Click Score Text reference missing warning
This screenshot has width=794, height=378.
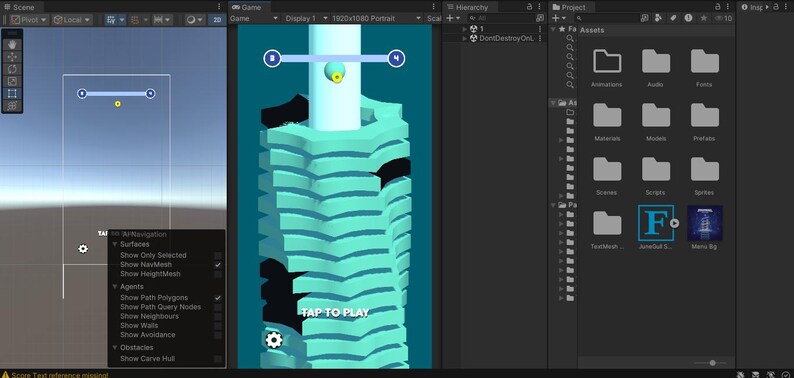[55, 375]
